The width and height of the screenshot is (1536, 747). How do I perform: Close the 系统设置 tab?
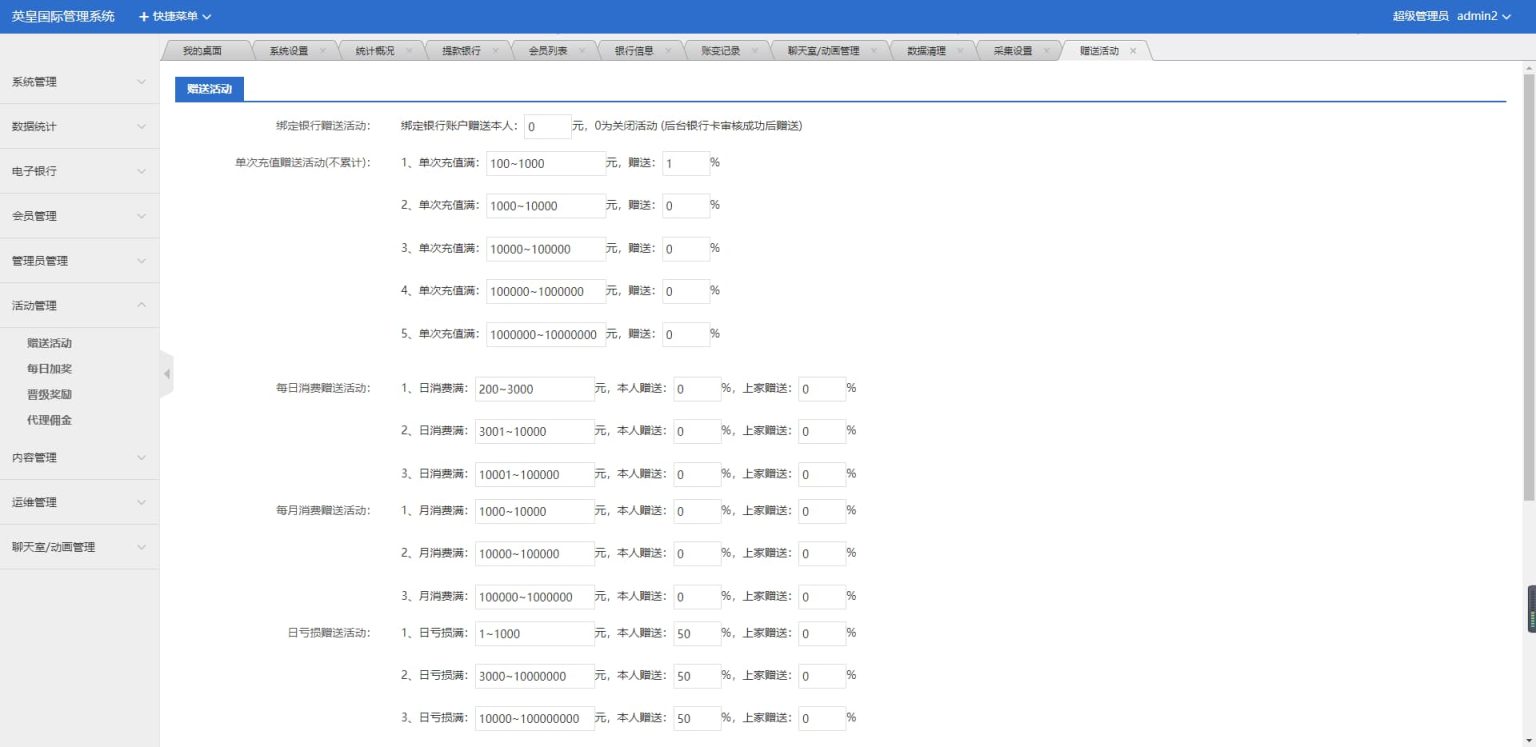point(323,51)
